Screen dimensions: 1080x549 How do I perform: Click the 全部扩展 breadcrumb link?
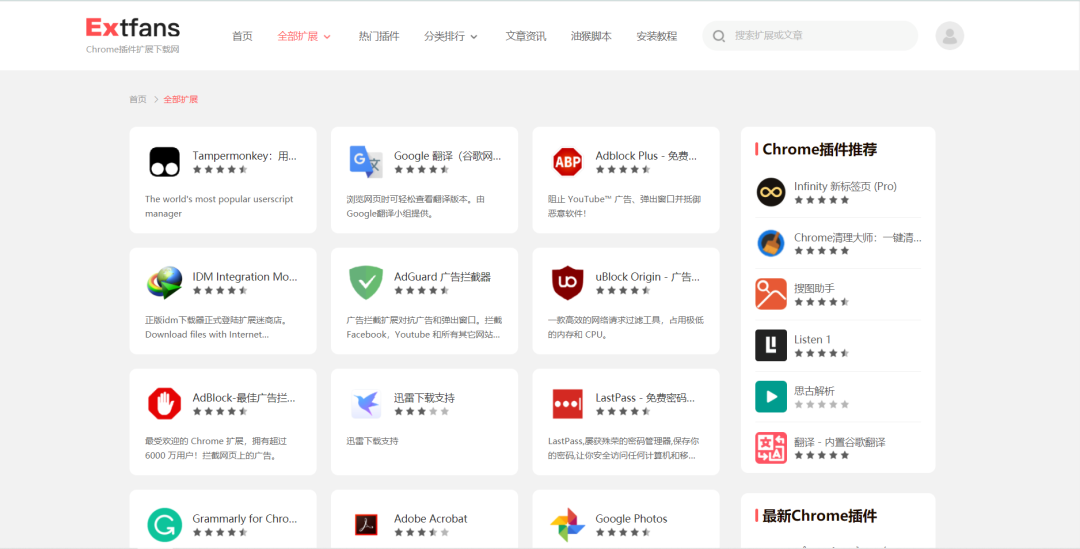click(180, 99)
